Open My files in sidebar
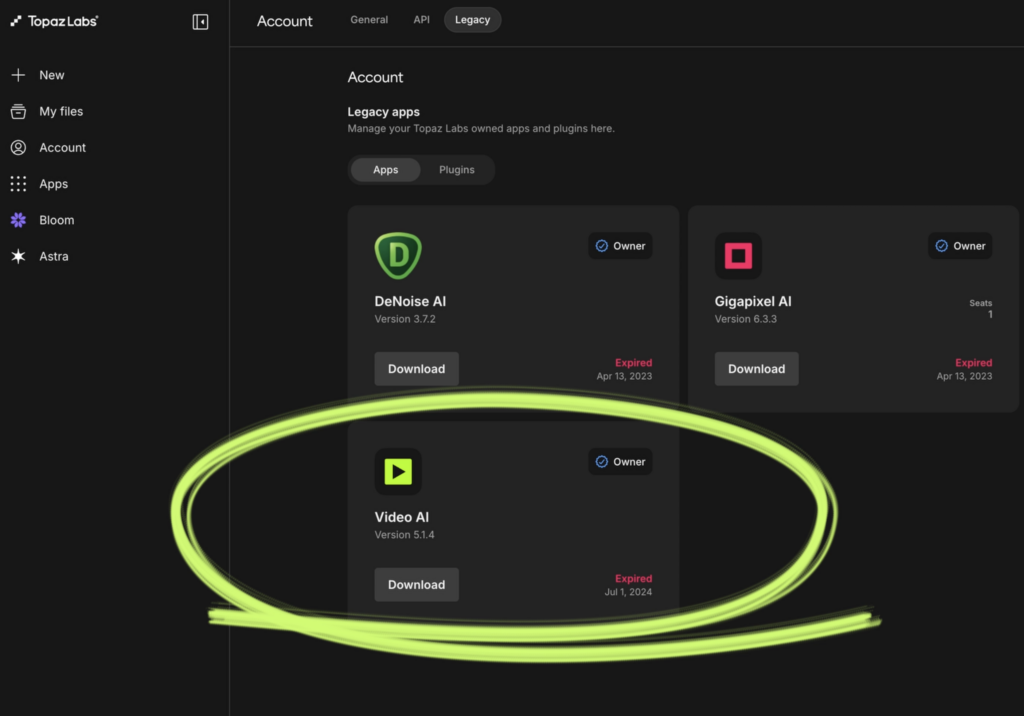The width and height of the screenshot is (1024, 716). tap(61, 112)
